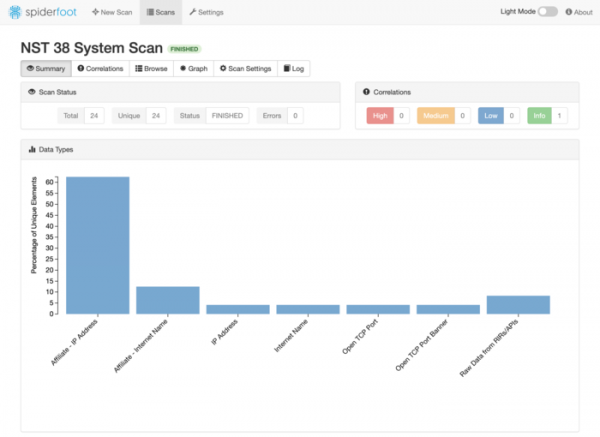Show the scan Log tab
The image size is (600, 437).
[x=294, y=69]
